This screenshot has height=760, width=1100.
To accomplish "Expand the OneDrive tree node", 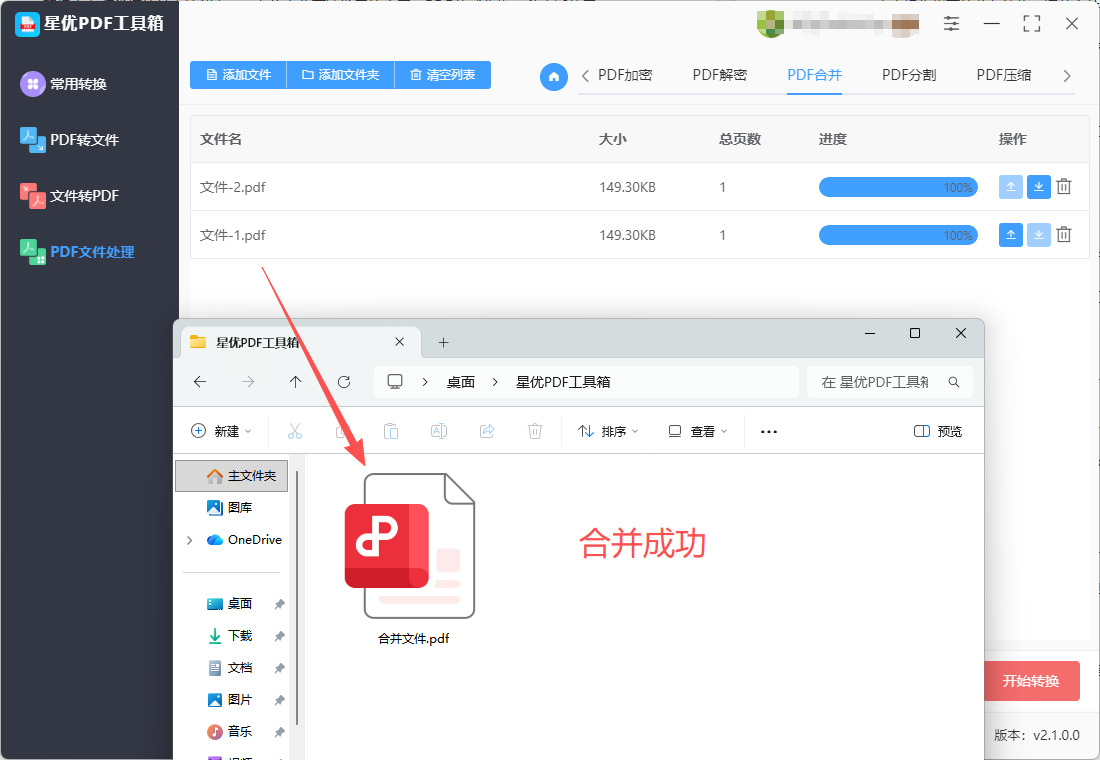I will tap(189, 540).
